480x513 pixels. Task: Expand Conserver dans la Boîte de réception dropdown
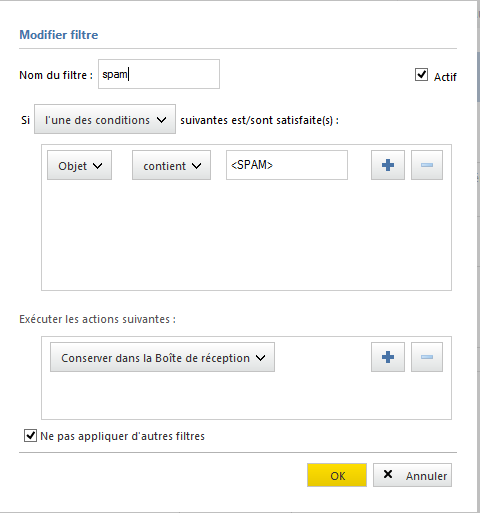point(162,357)
